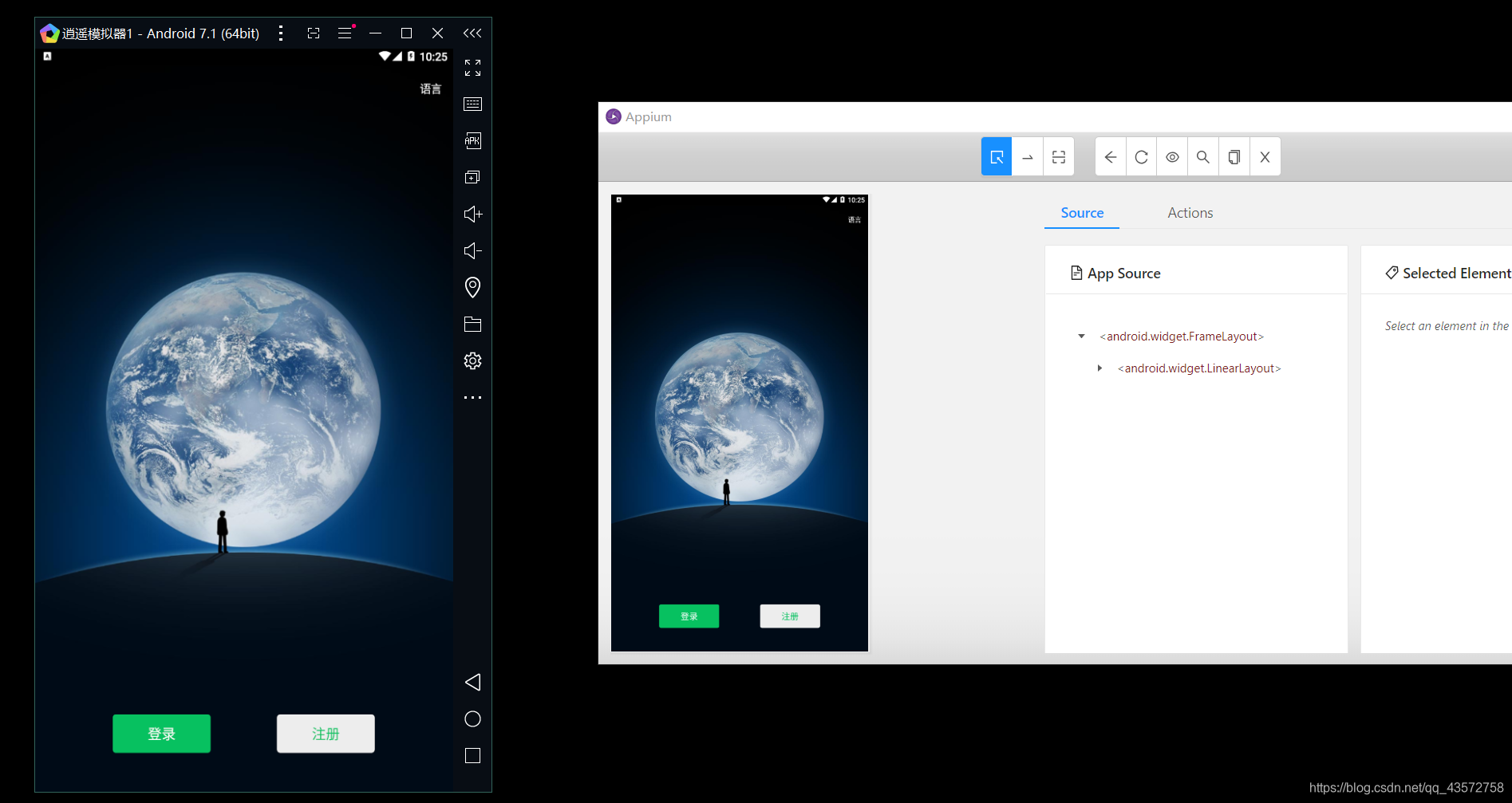Image resolution: width=1512 pixels, height=803 pixels.
Task: Tap Android home circle button
Action: click(472, 719)
